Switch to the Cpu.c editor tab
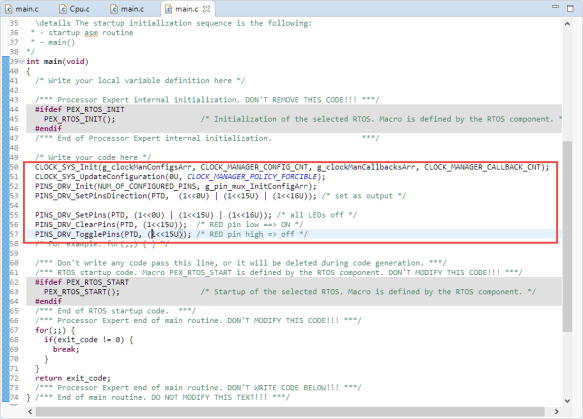583x419 pixels. (75, 9)
